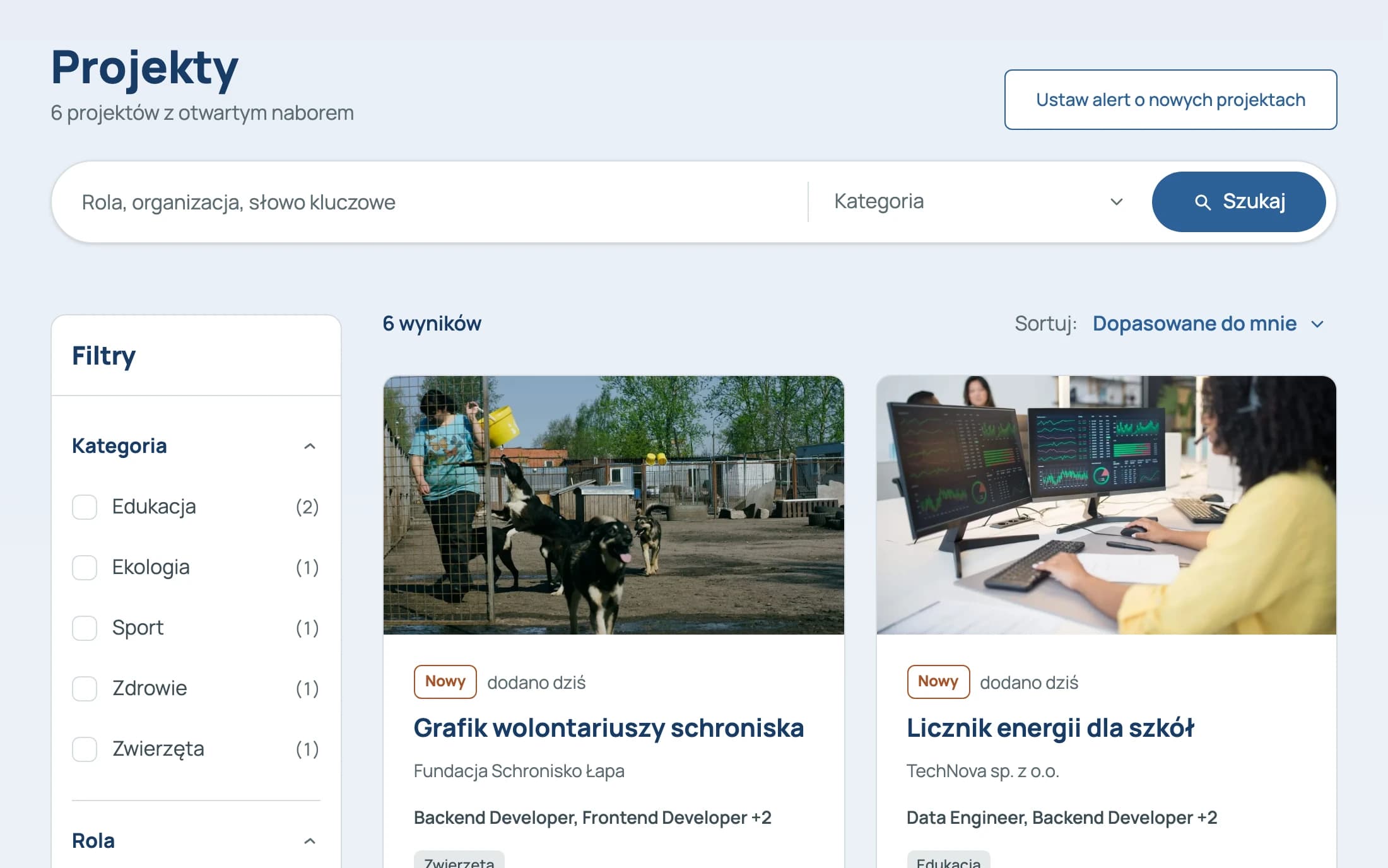Viewport: 1388px width, 868px height.
Task: Click the chevron next to Dopasowane do mnie
Action: [1317, 324]
